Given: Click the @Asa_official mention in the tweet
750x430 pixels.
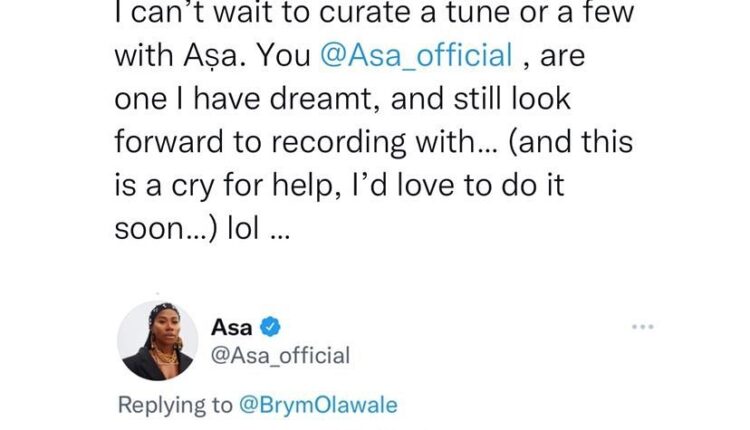Looking at the screenshot, I should coord(416,57).
